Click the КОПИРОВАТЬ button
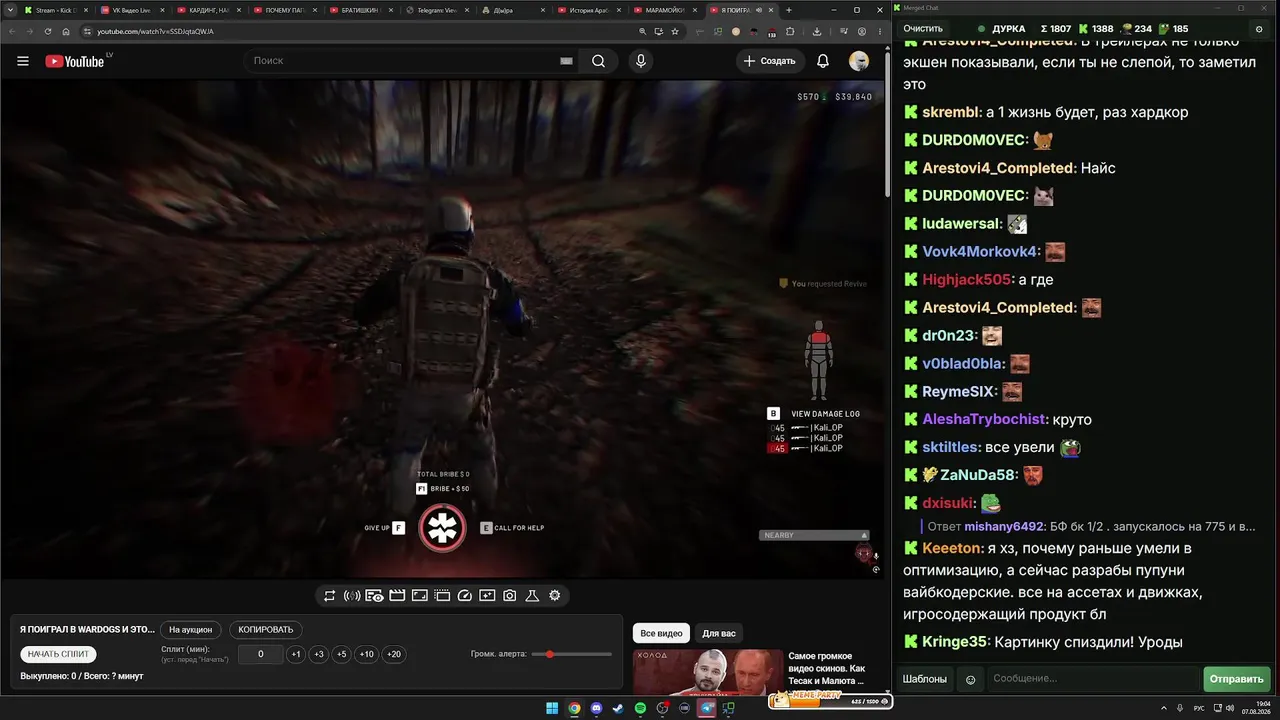 point(266,630)
